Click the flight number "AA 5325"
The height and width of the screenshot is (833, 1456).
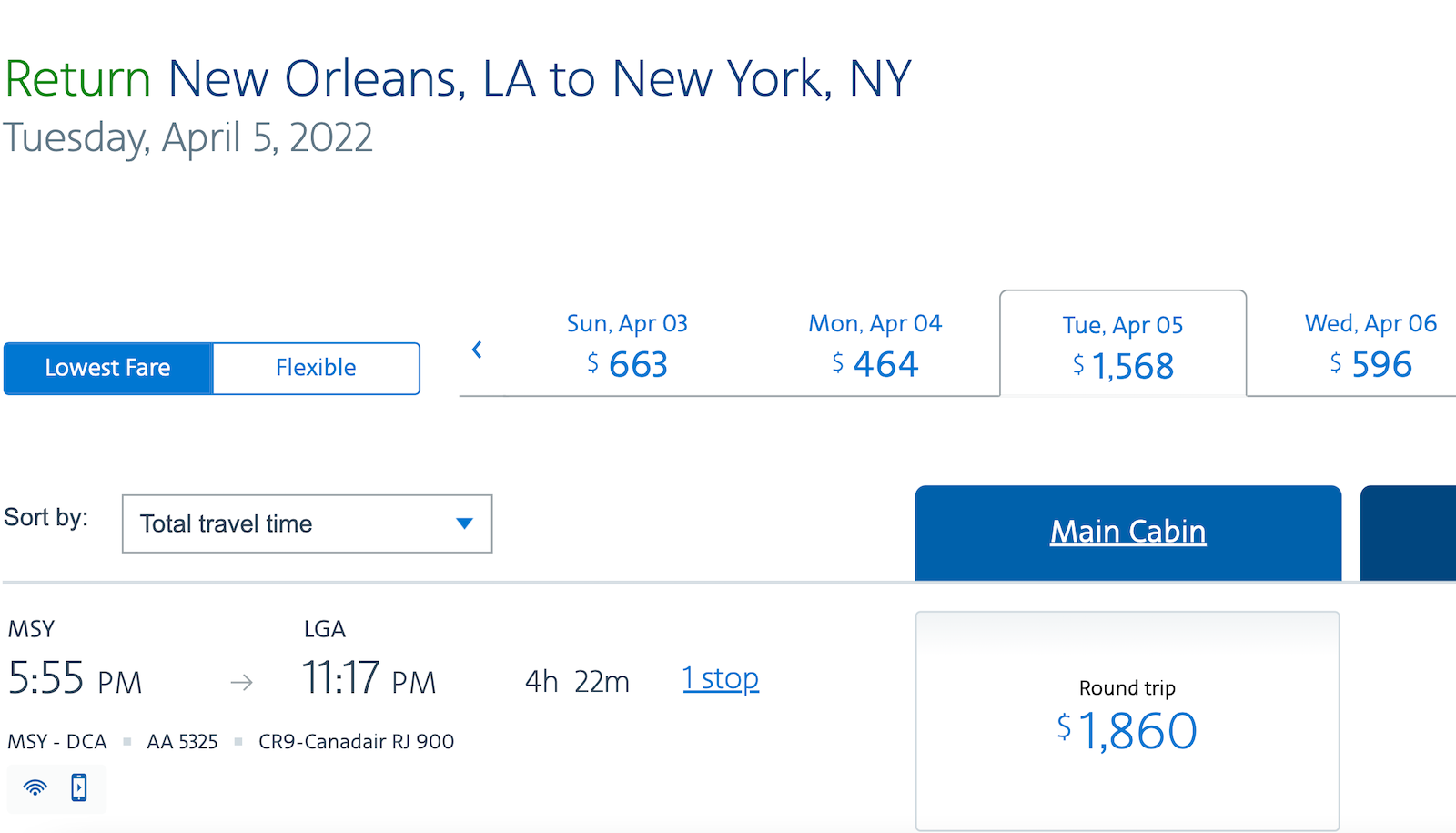point(181,741)
